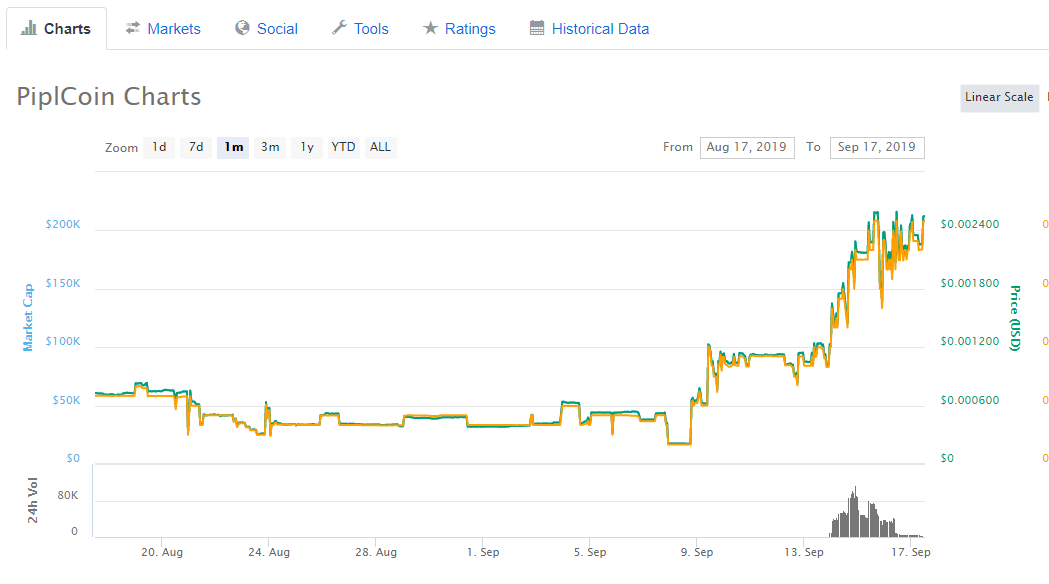This screenshot has width=1049, height=584.
Task: Click the Market Cap axis label
Action: [x=28, y=318]
